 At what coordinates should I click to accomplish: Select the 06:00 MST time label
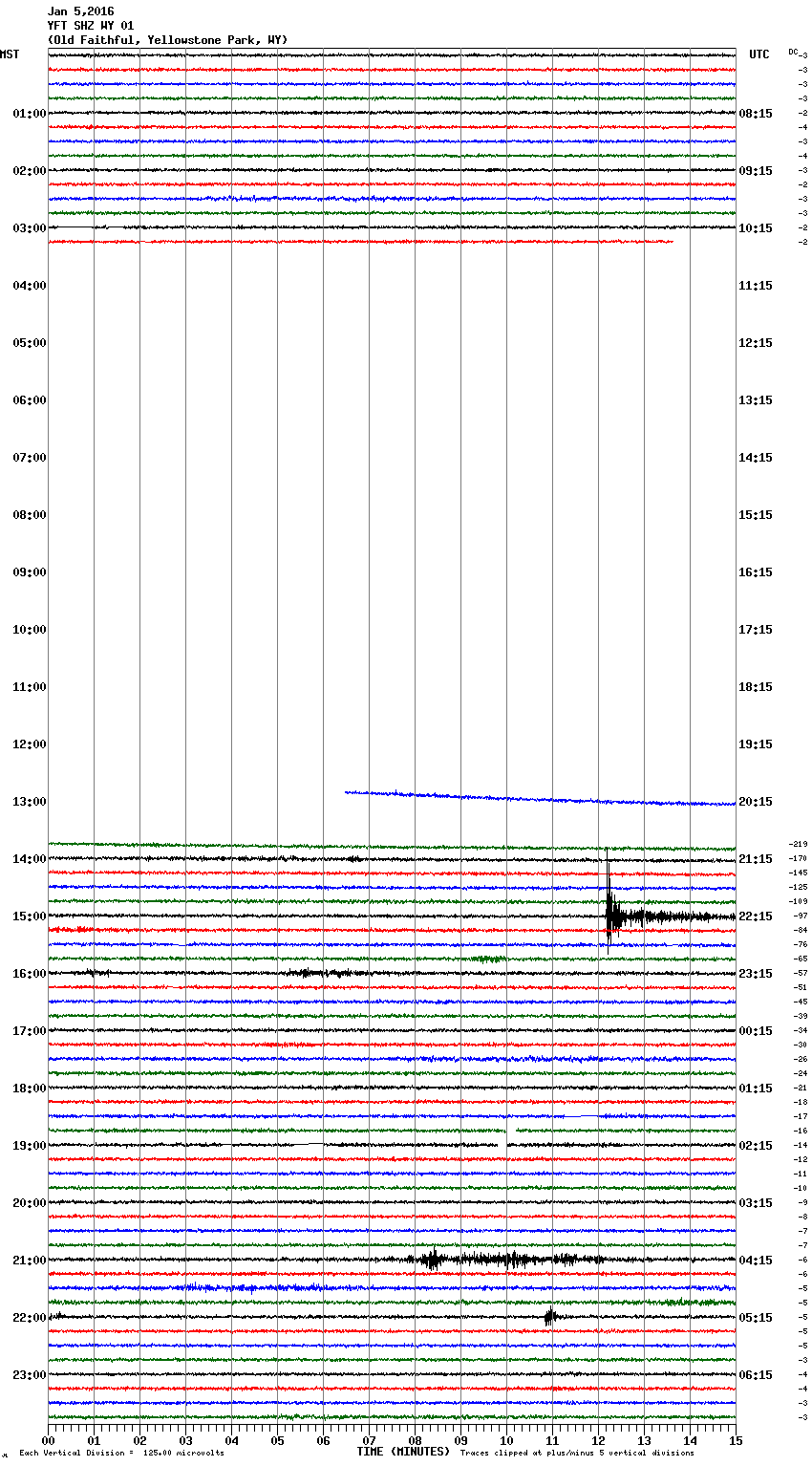click(30, 400)
